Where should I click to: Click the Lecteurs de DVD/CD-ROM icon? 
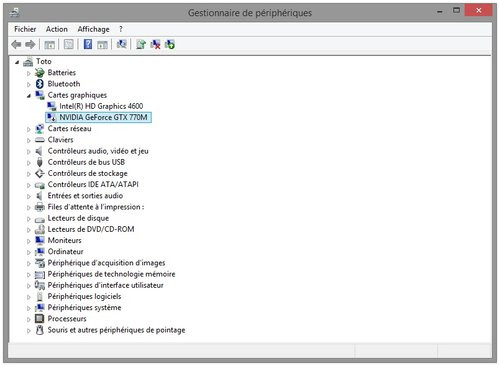[40, 229]
